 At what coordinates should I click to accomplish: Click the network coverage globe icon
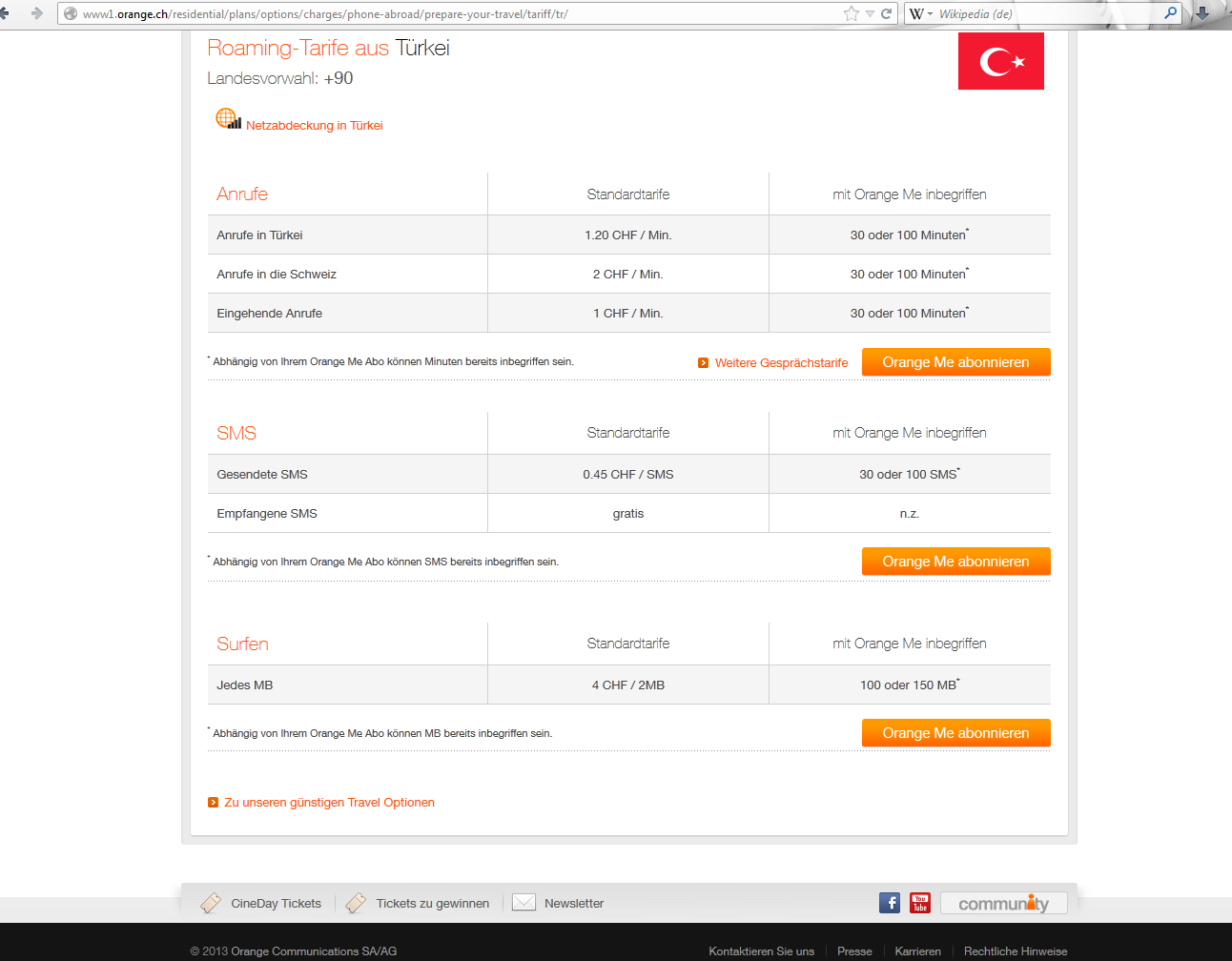[228, 119]
